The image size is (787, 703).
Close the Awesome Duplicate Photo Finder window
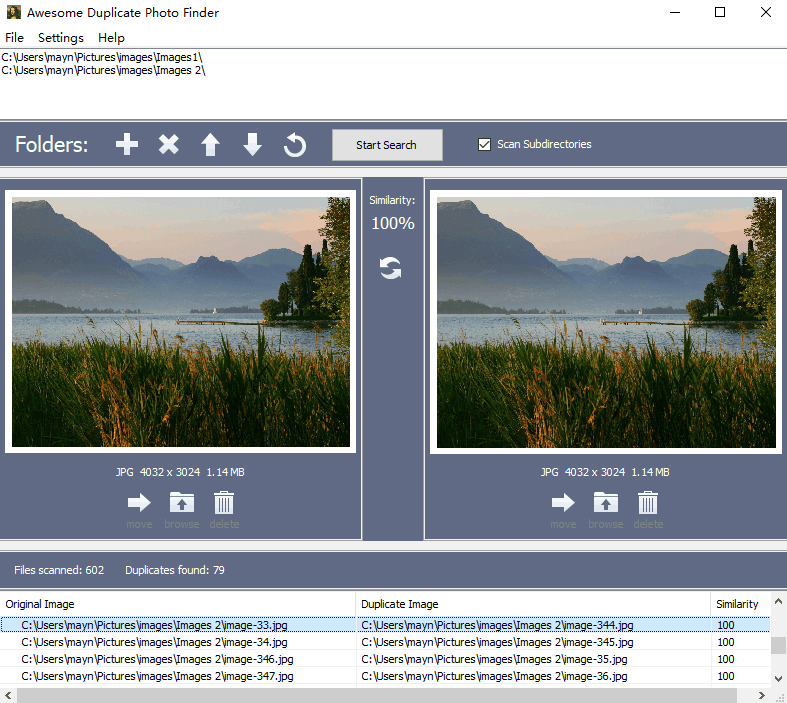[x=765, y=12]
